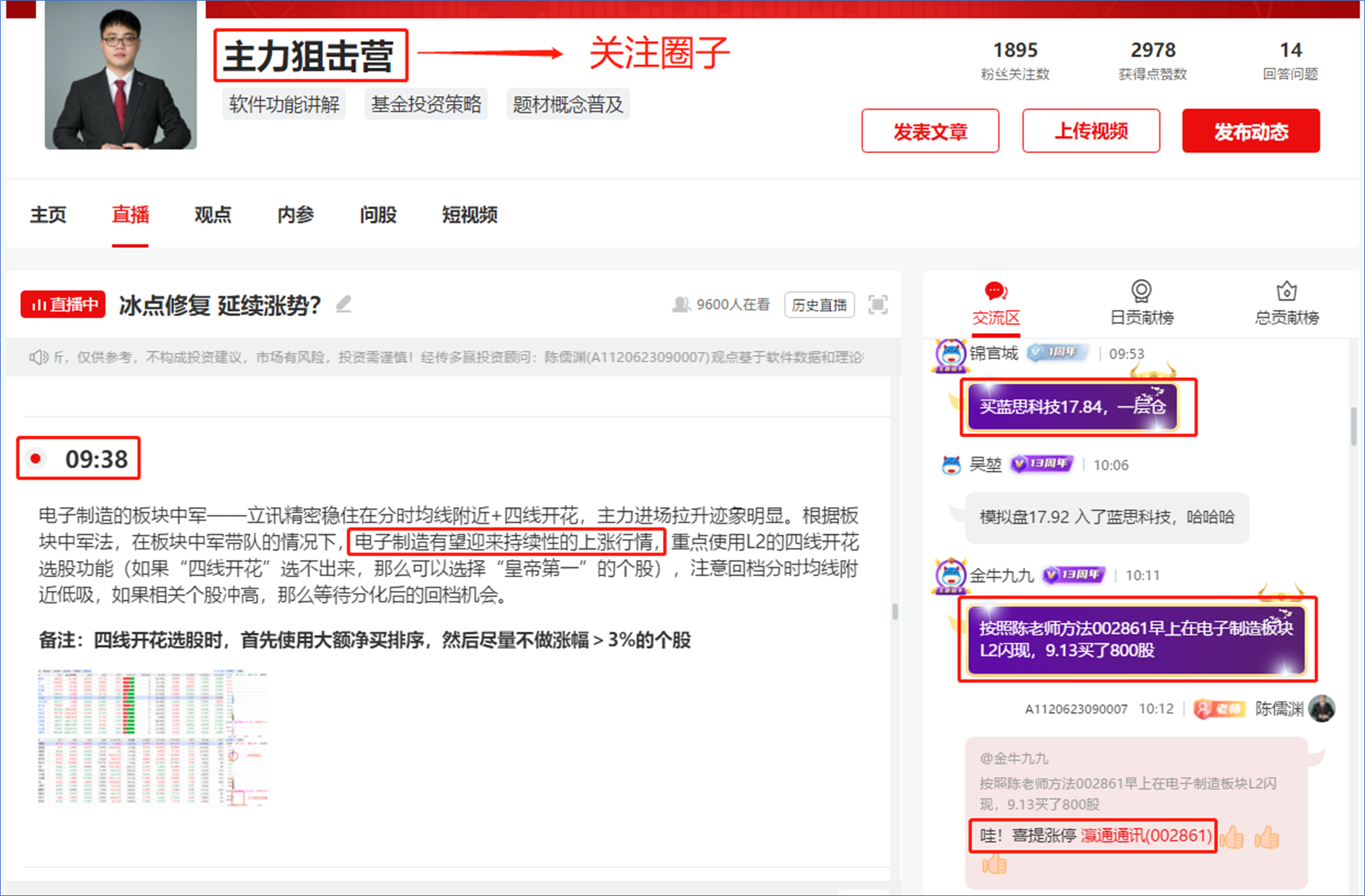Viewport: 1365px width, 896px height.
Task: Click the speaker announcement icon
Action: (x=38, y=357)
